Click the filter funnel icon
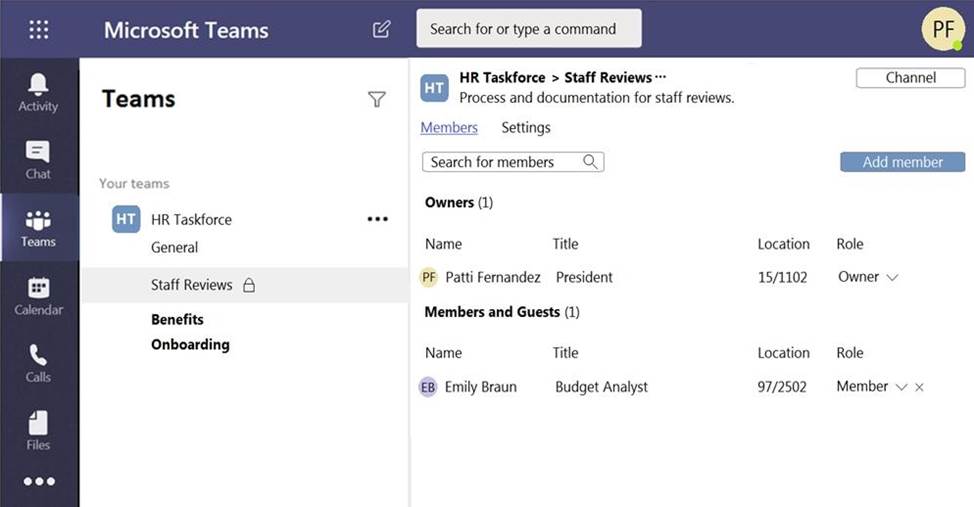The width and height of the screenshot is (974, 507). (377, 99)
